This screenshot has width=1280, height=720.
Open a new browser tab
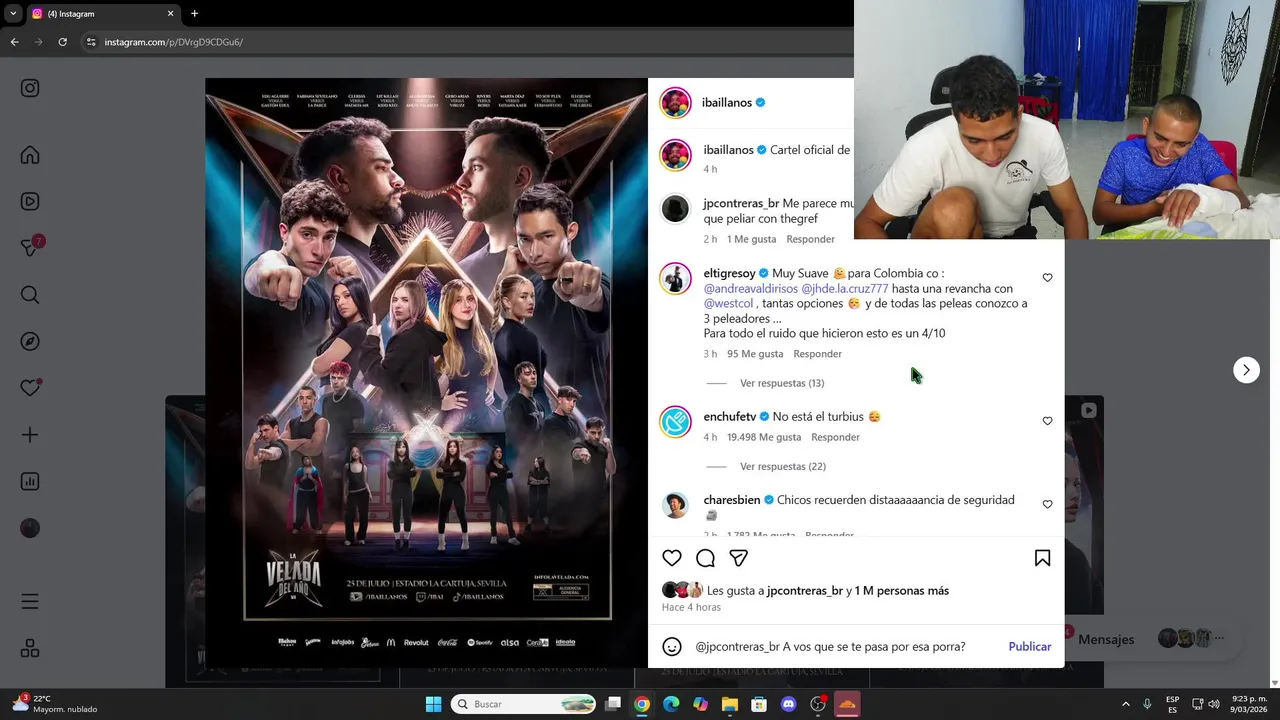(x=194, y=14)
